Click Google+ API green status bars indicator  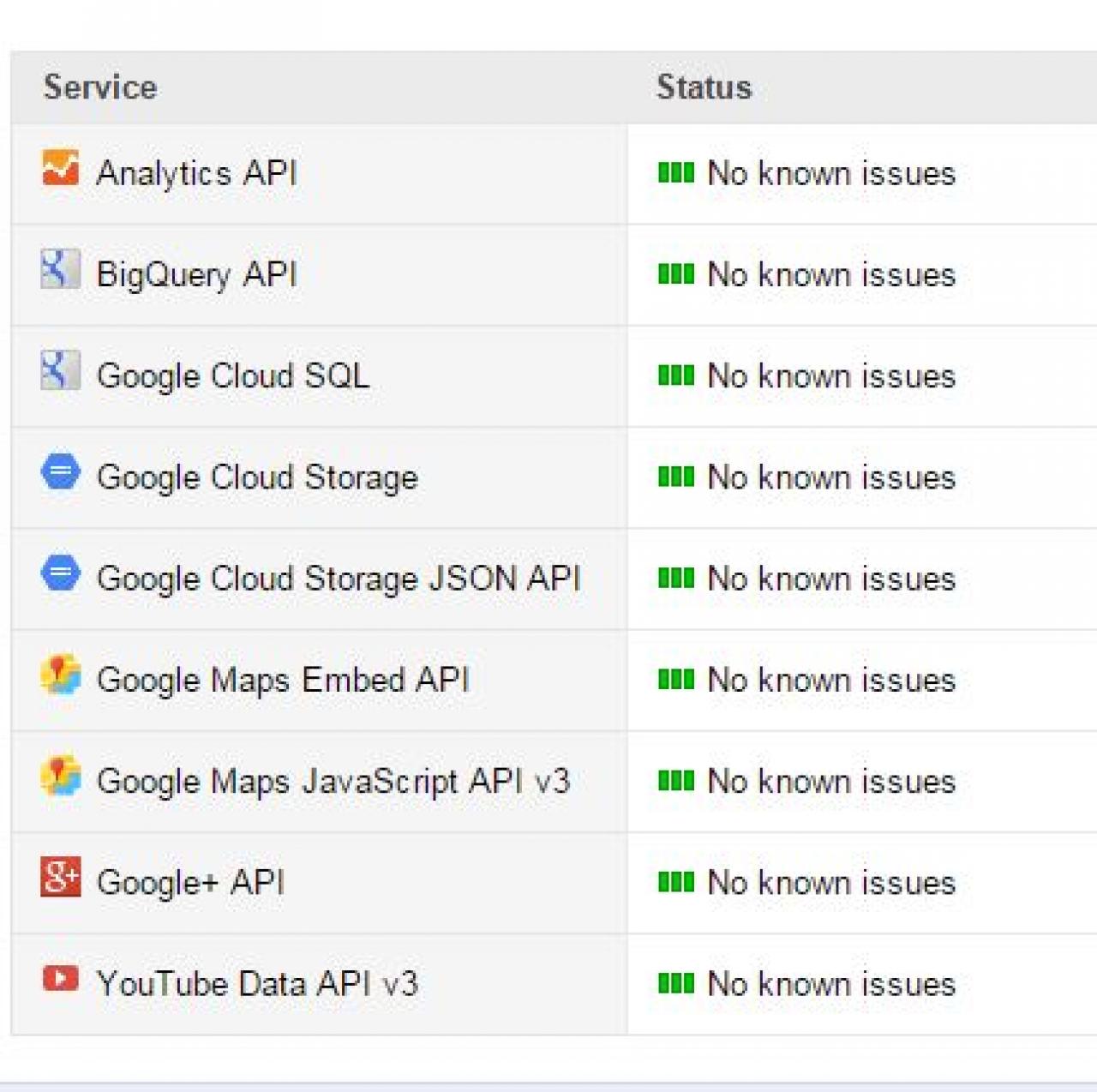pos(675,882)
